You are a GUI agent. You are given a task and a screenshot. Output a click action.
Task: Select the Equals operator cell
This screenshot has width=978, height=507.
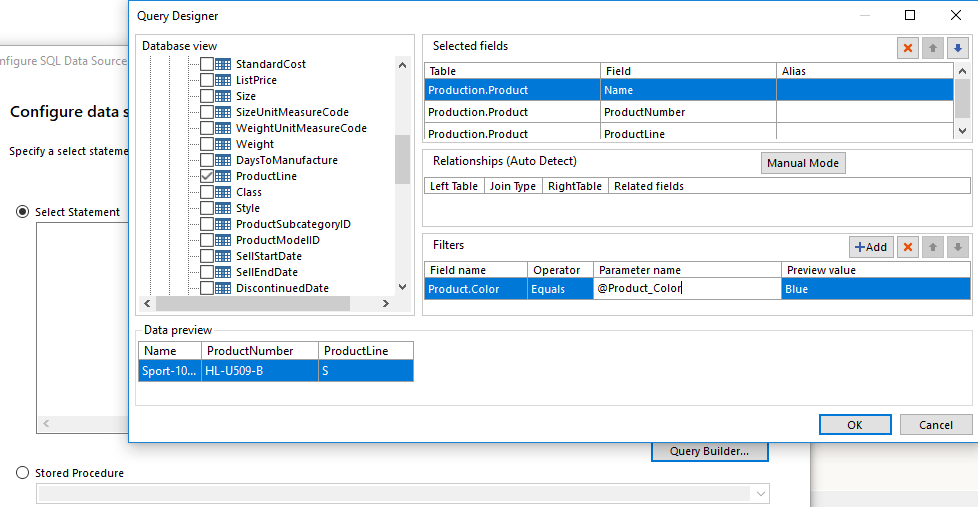560,289
